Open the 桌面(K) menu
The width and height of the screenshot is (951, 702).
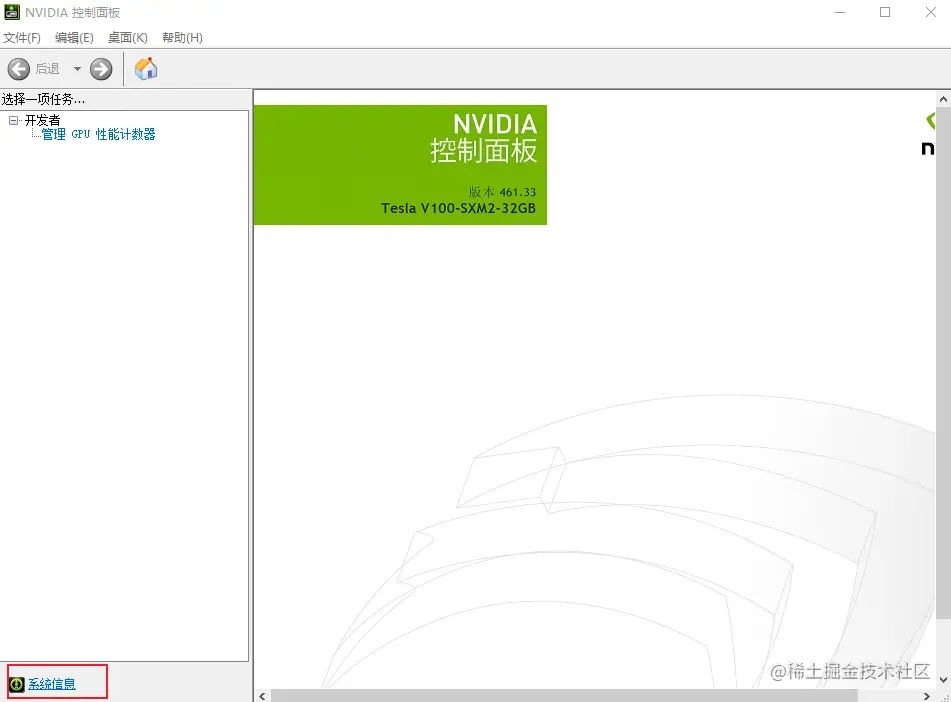(x=127, y=38)
